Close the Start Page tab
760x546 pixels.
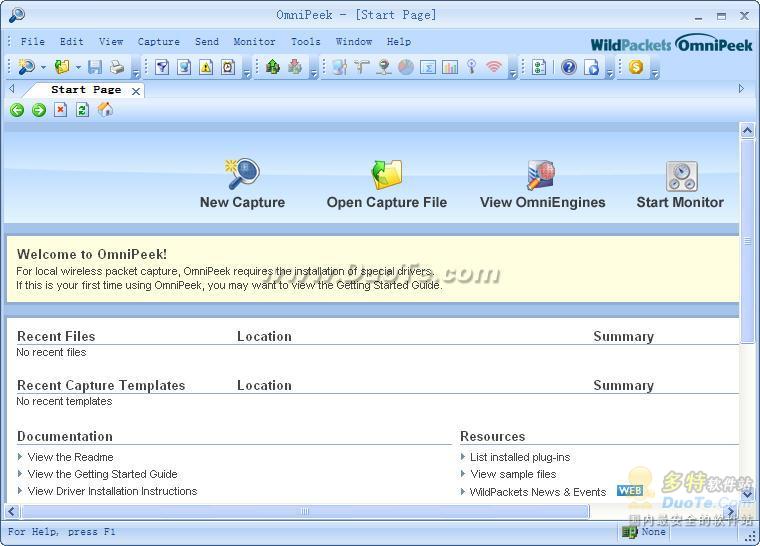pyautogui.click(x=136, y=91)
